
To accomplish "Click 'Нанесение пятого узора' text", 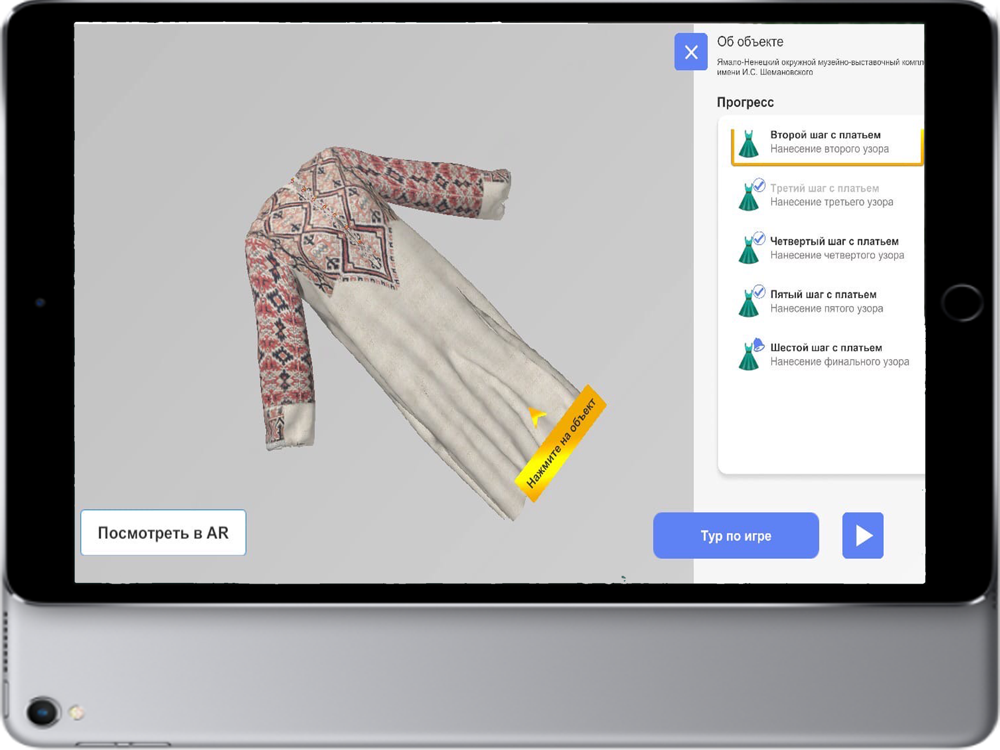I will pyautogui.click(x=827, y=309).
